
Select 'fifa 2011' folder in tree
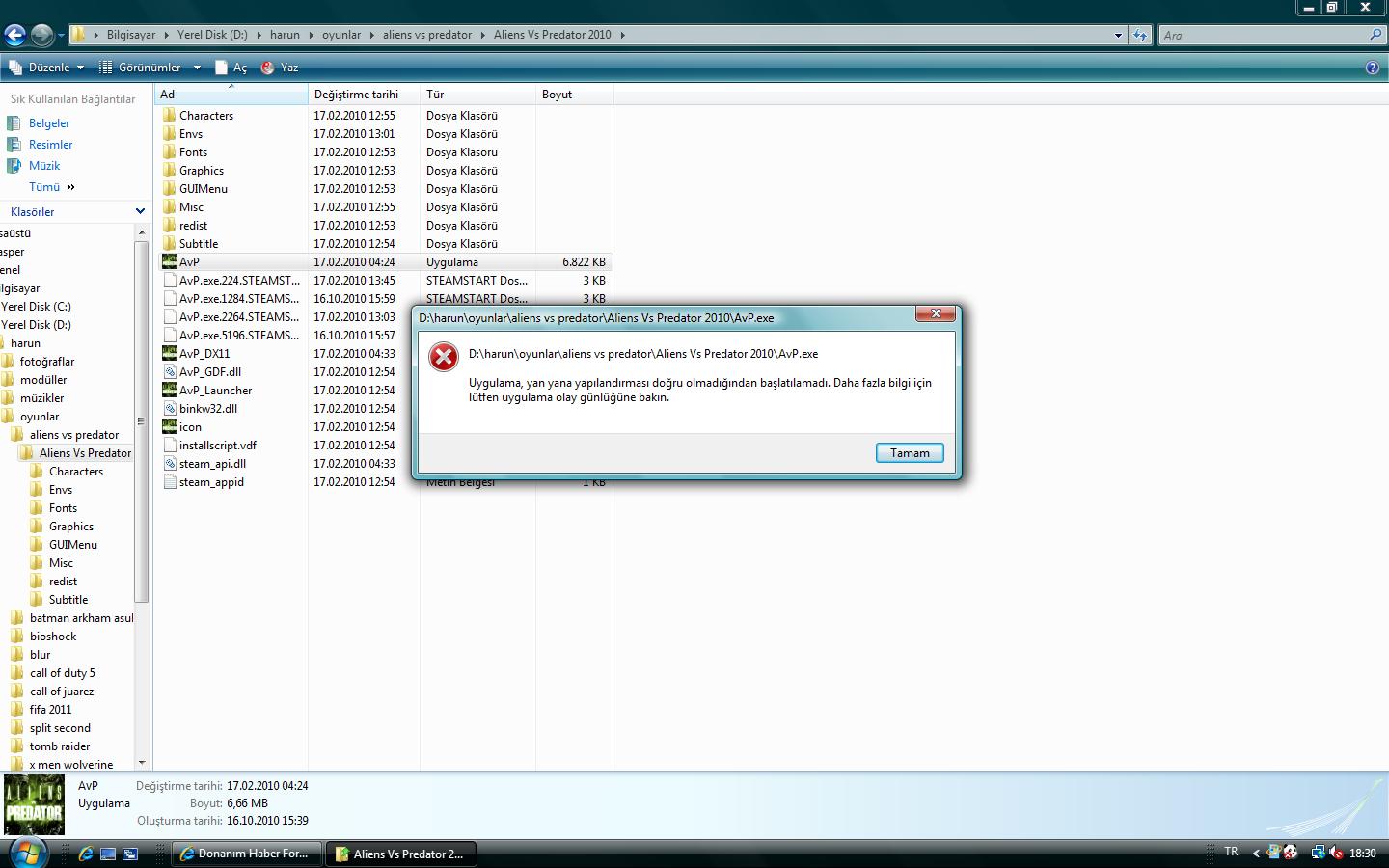[x=50, y=710]
